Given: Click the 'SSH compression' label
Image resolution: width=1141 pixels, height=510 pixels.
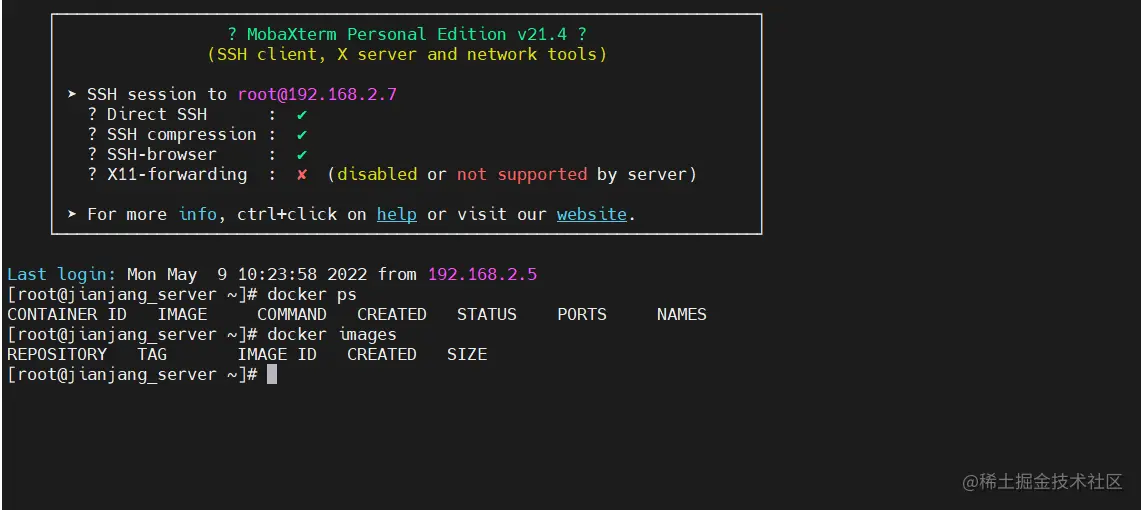Looking at the screenshot, I should click(x=181, y=135).
